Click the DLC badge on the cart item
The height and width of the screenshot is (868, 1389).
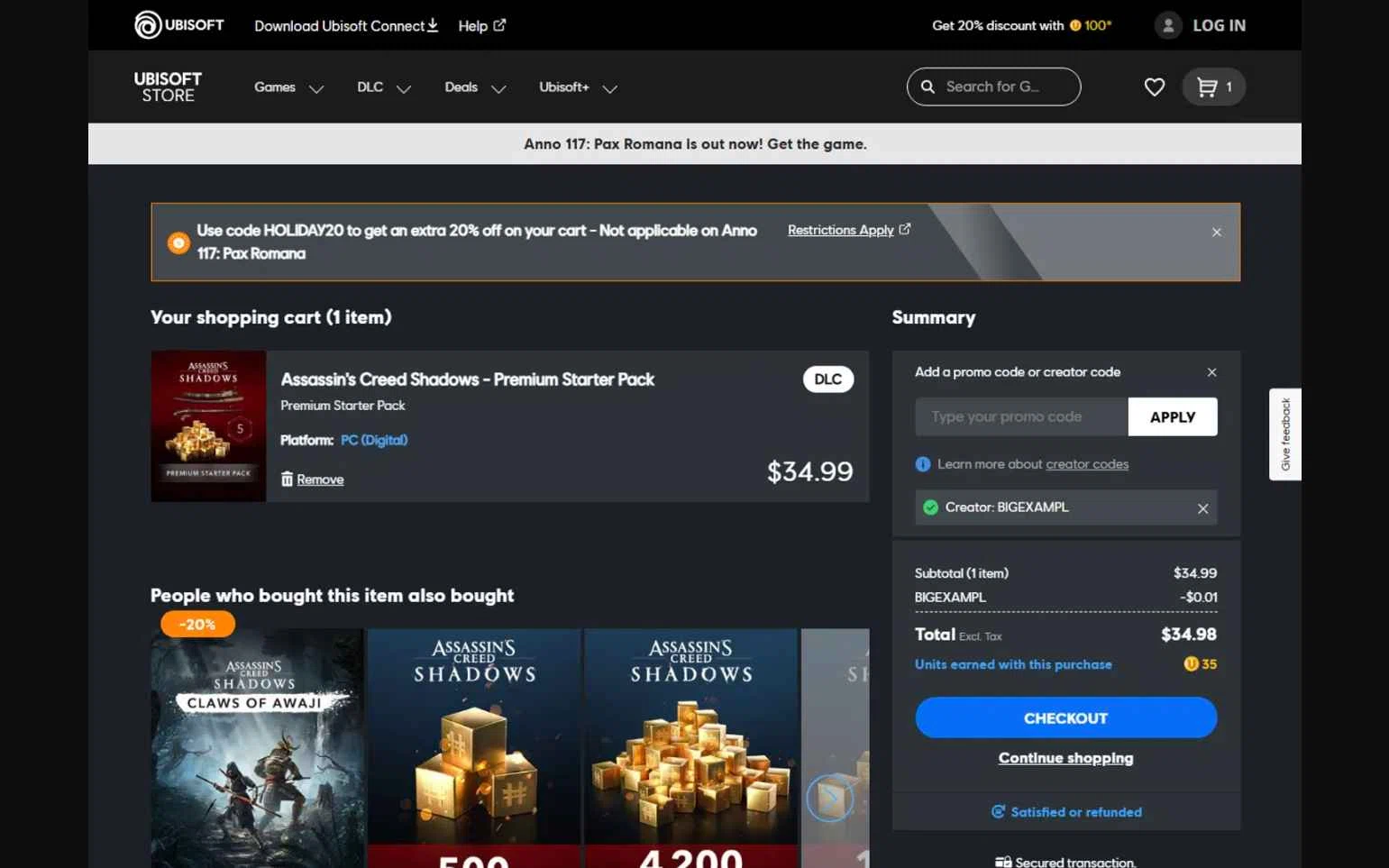[828, 379]
